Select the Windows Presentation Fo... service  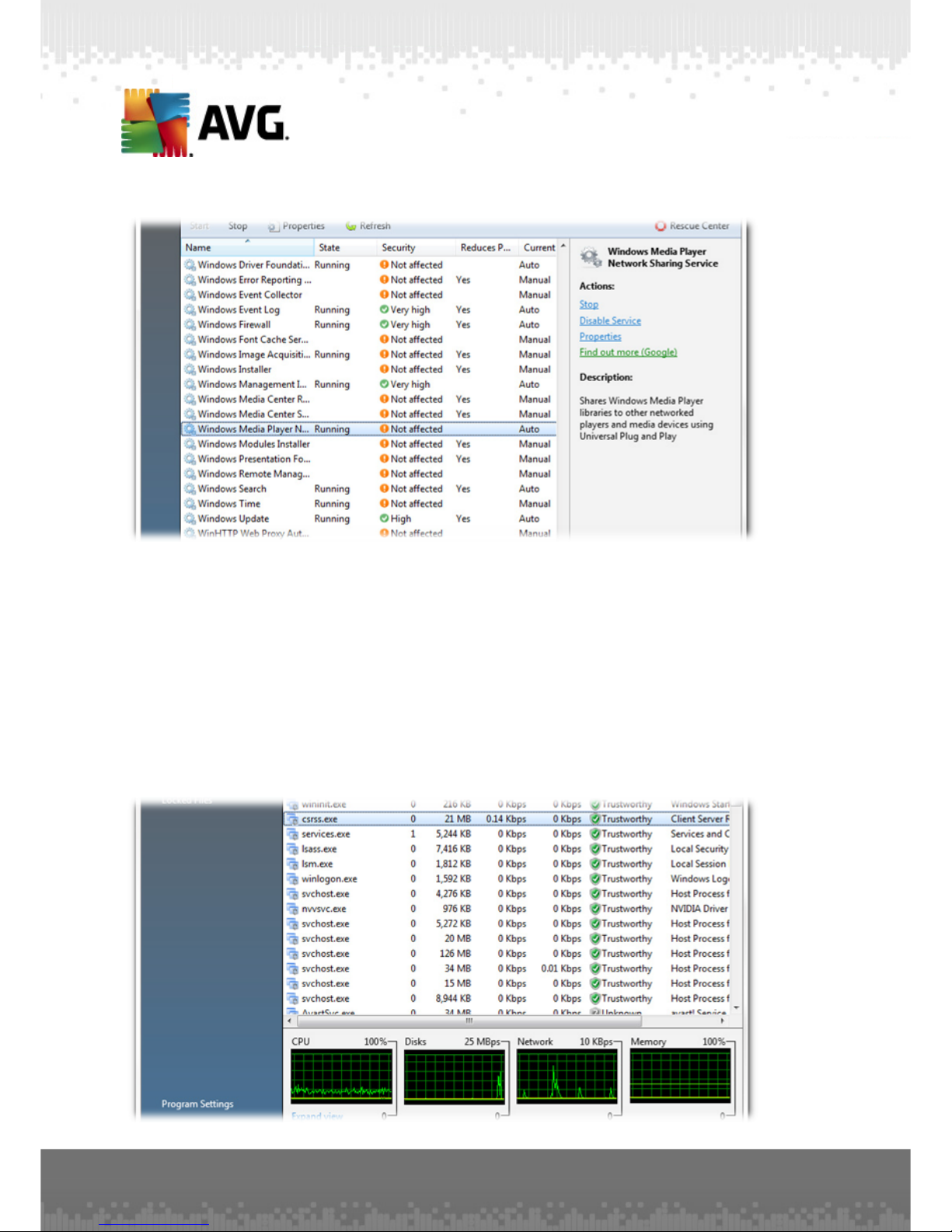[369, 459]
